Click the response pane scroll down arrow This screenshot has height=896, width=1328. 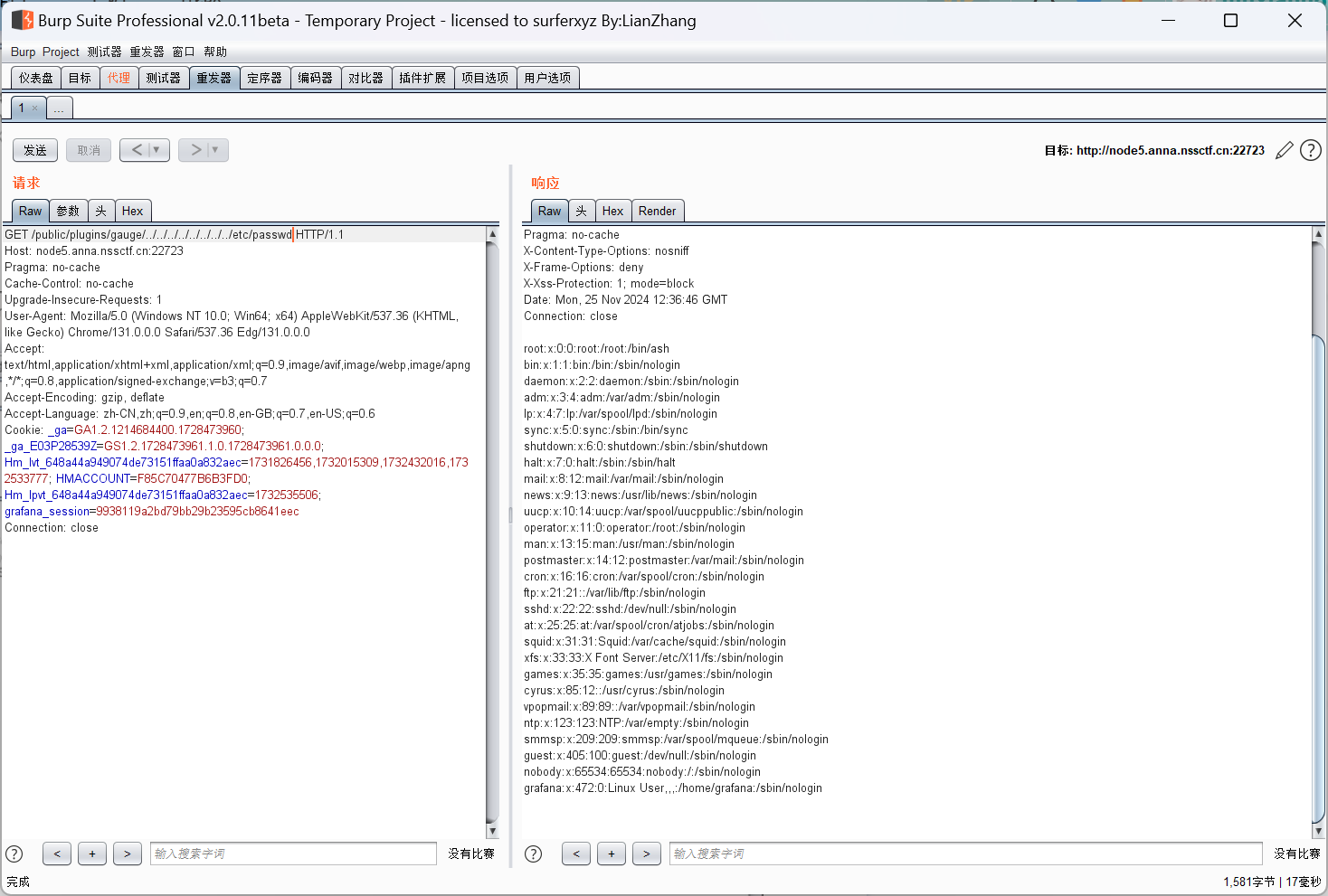point(1318,831)
